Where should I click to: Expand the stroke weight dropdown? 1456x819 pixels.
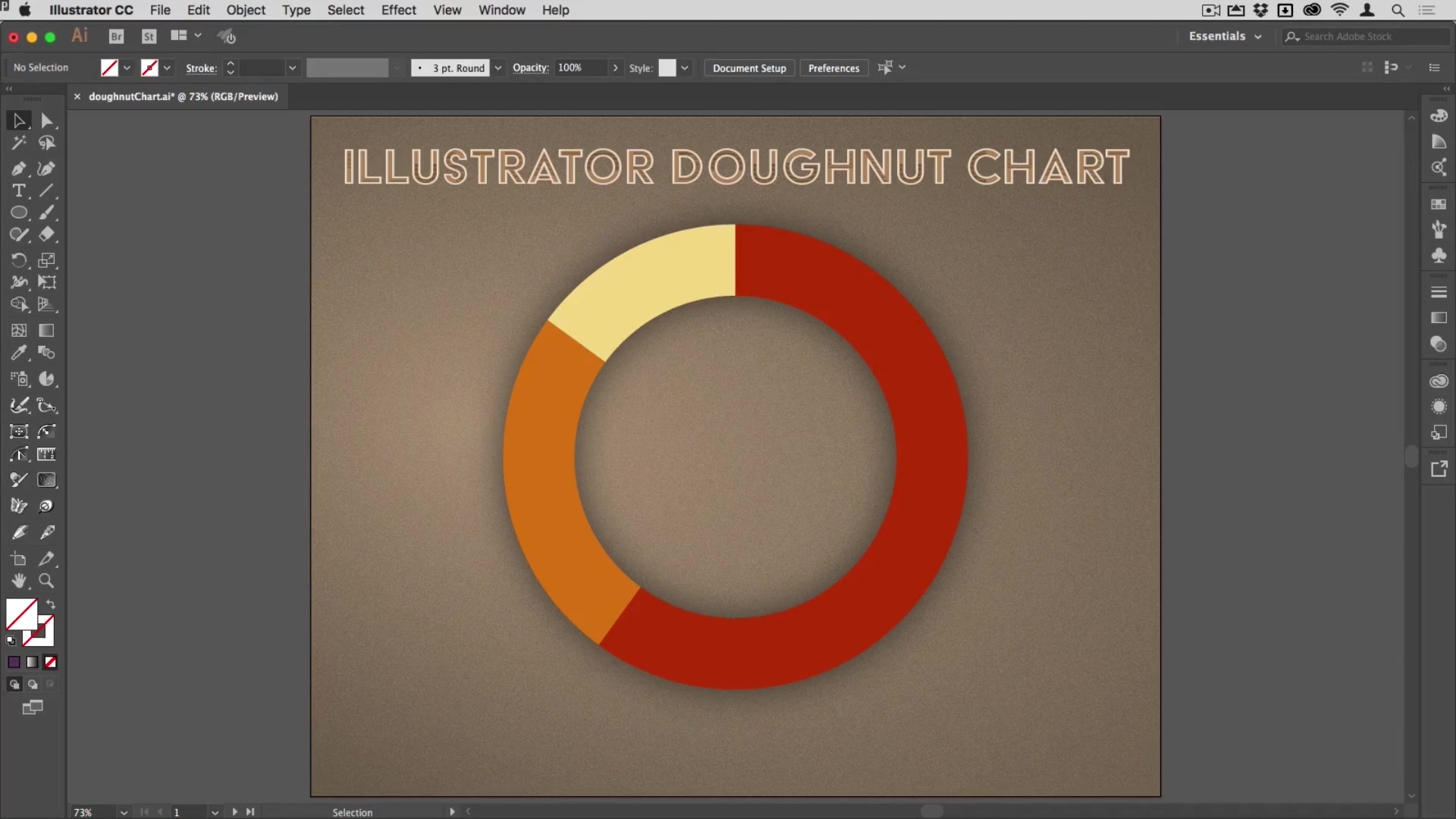point(292,68)
